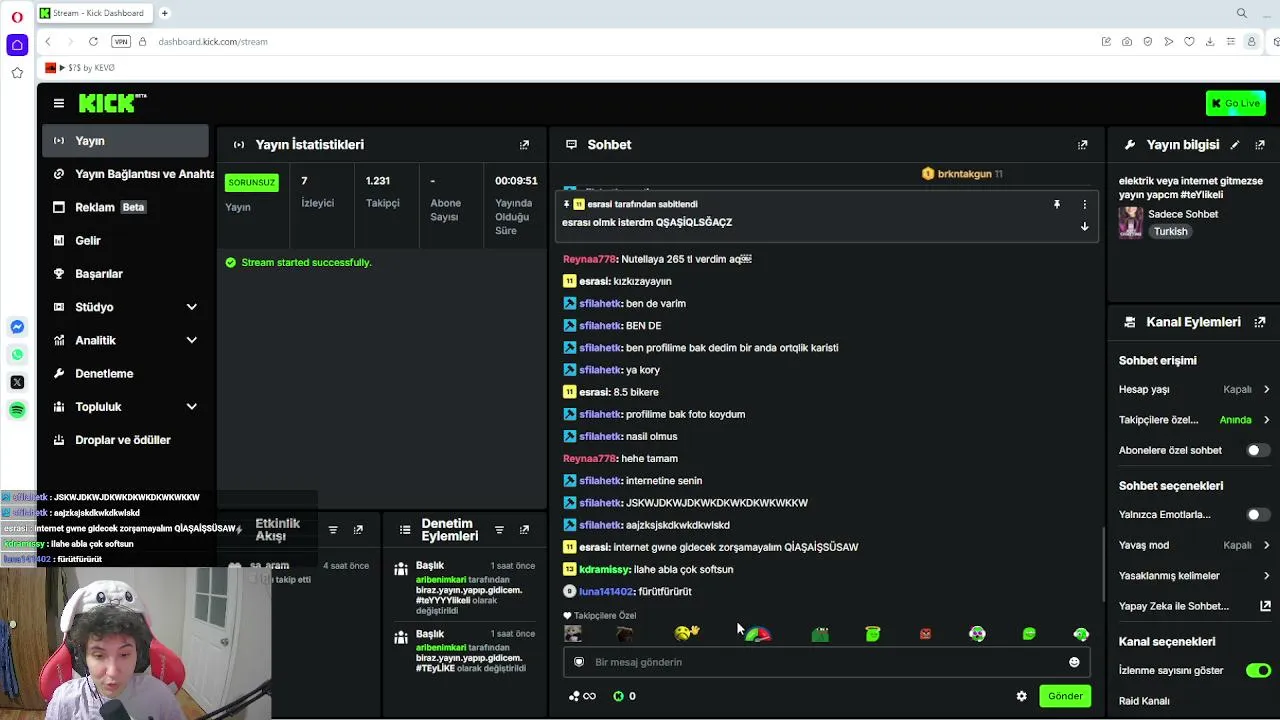Select the speedometer gauge emote
The image size is (1280, 720).
click(759, 634)
